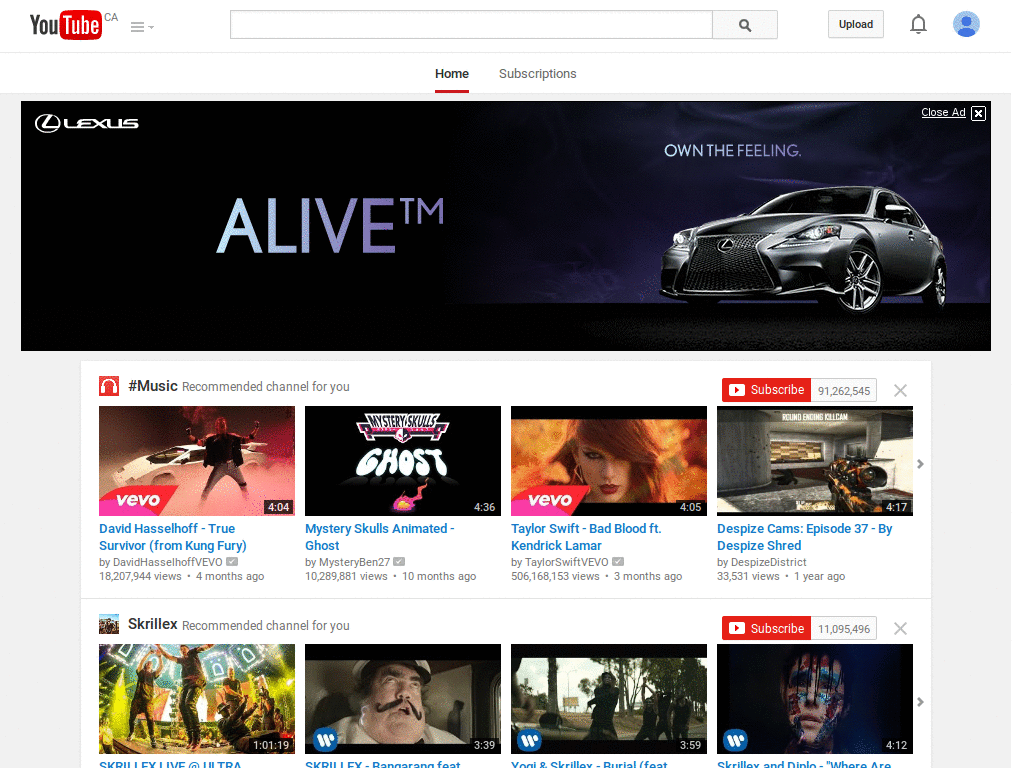
Task: Open Skrillex Live @ Ultra thumbnail
Action: point(197,699)
